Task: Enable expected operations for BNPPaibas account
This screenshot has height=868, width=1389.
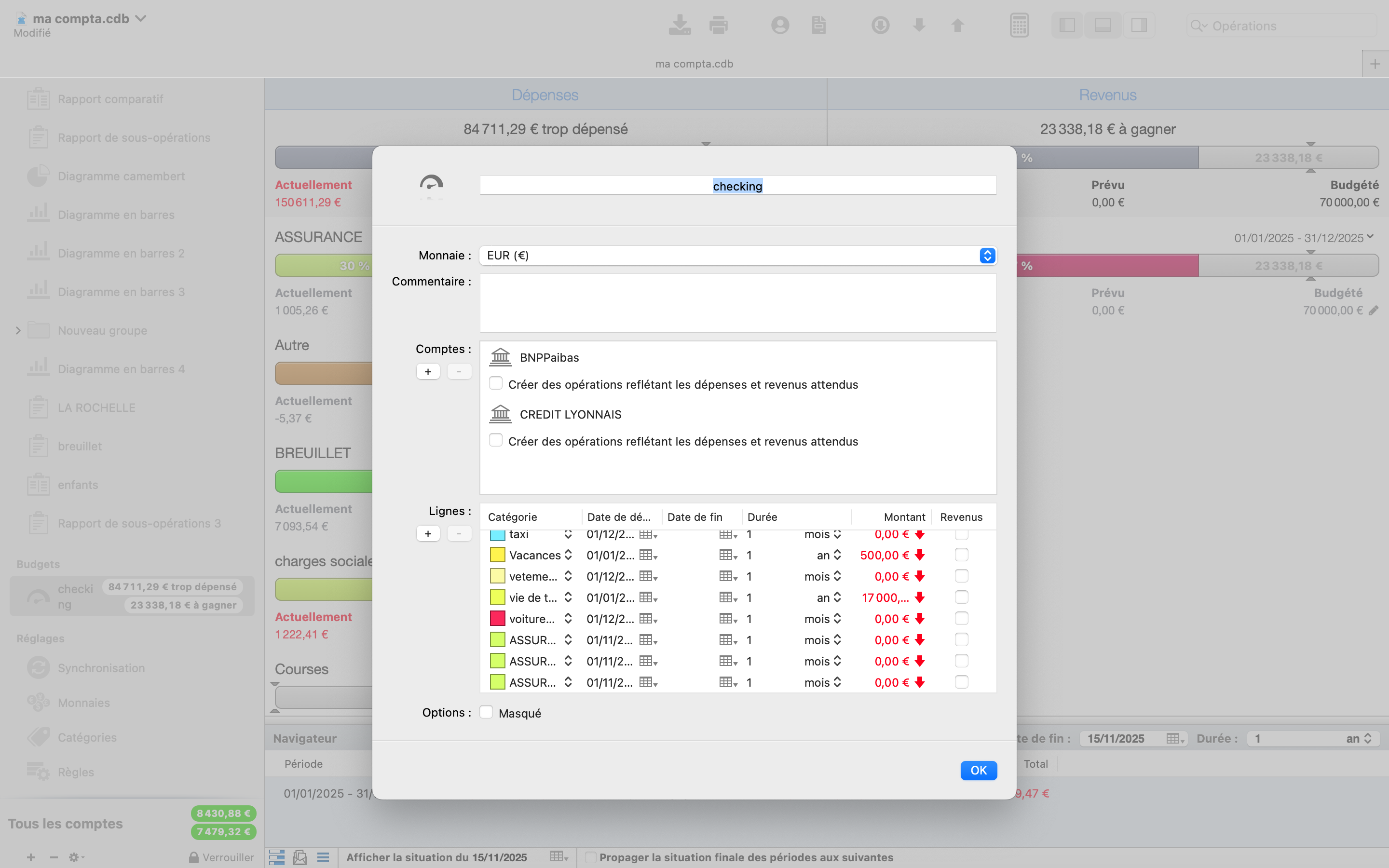Action: click(x=495, y=383)
